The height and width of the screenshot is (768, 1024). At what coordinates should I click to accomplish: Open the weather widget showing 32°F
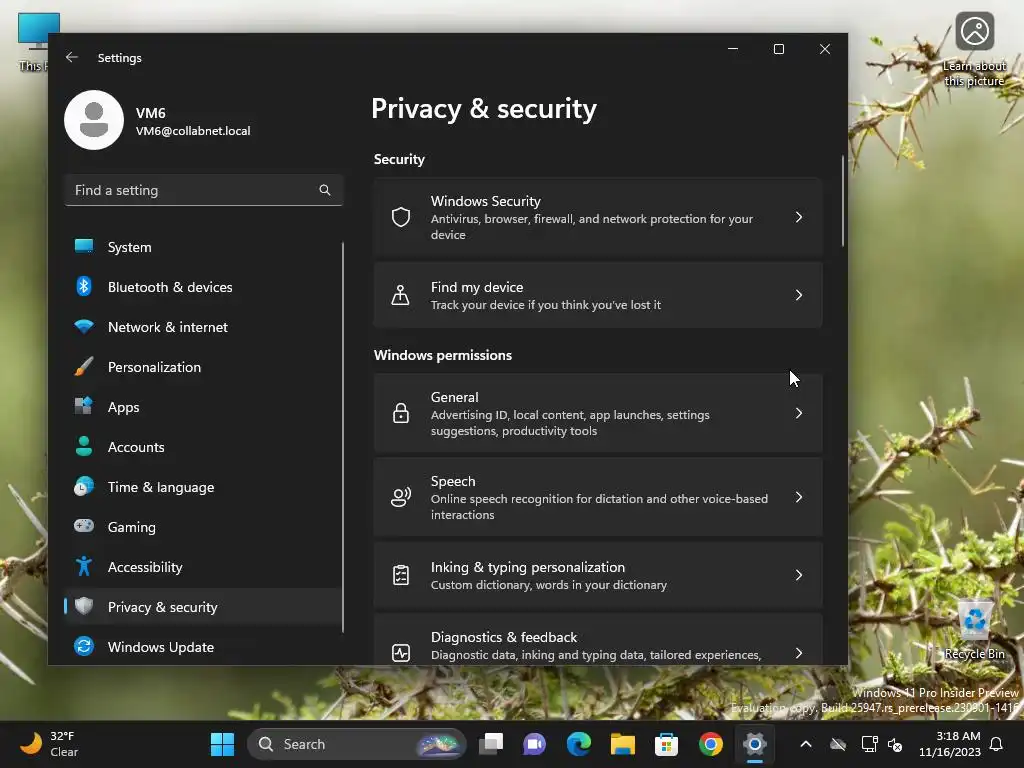tap(48, 744)
